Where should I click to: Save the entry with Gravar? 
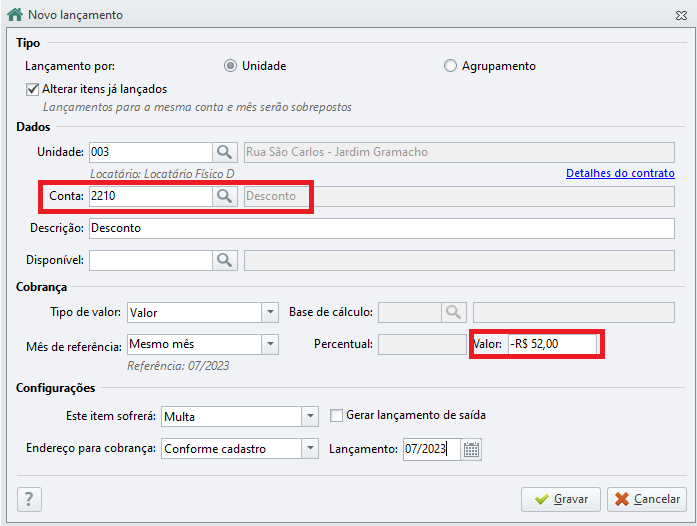pos(561,499)
